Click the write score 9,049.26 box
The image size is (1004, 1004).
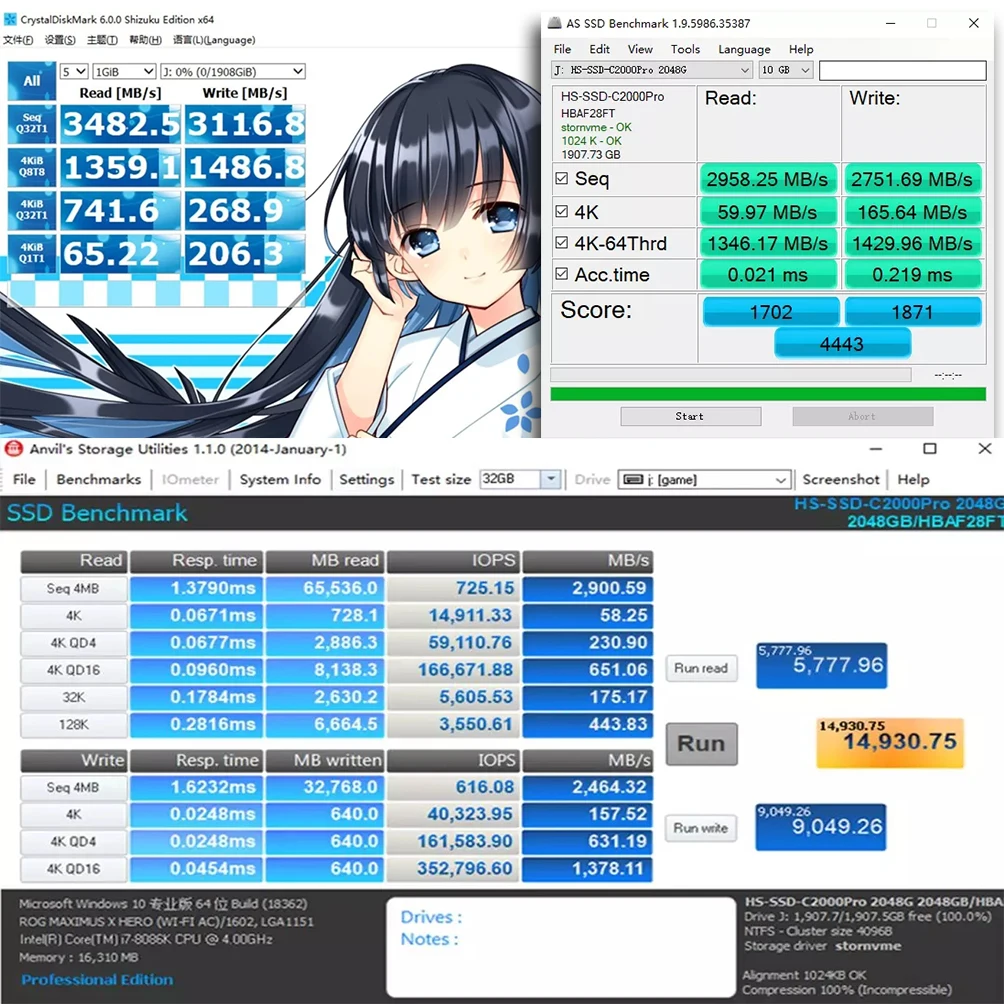pos(821,827)
